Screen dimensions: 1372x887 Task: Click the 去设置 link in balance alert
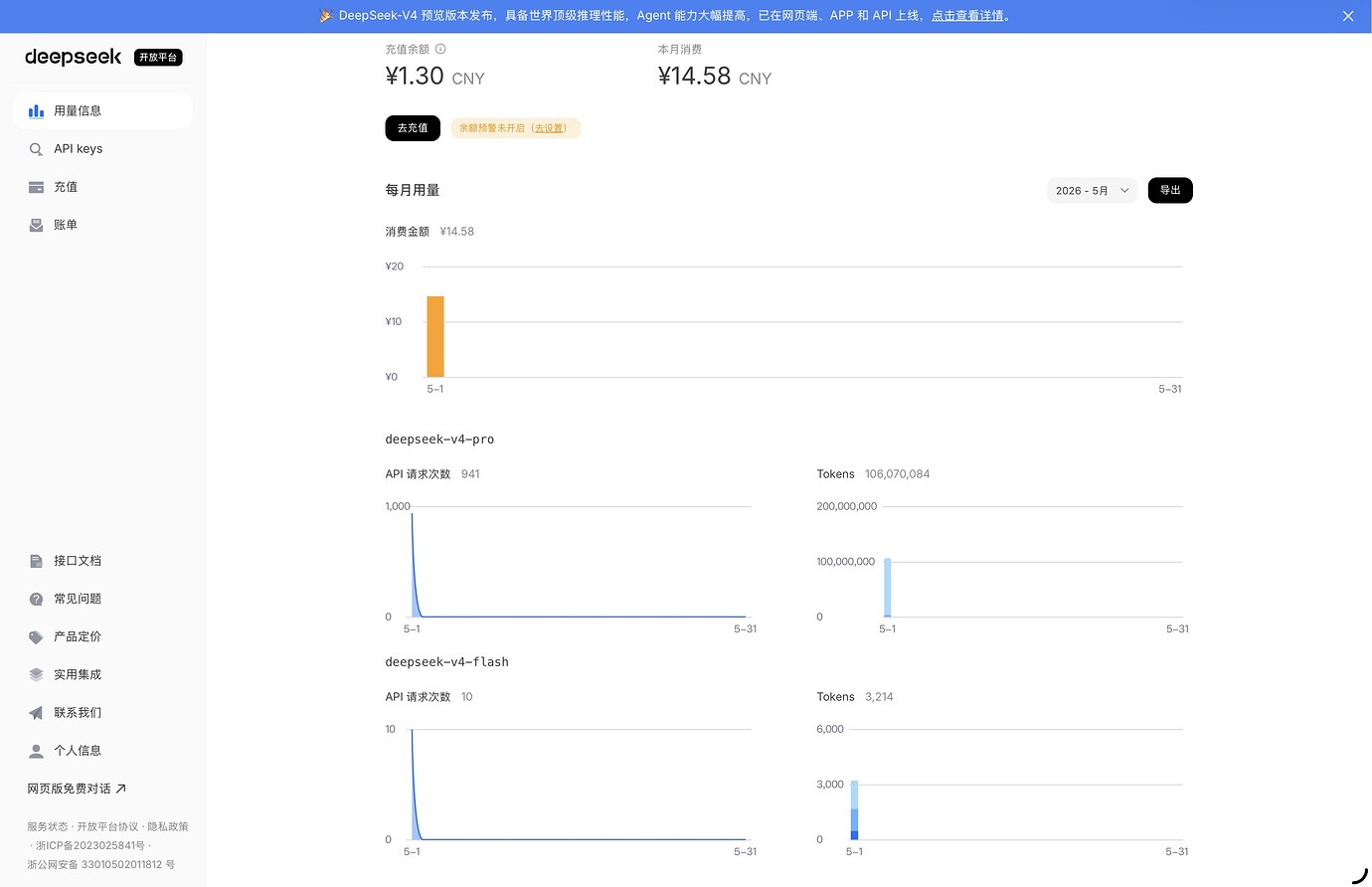(549, 128)
